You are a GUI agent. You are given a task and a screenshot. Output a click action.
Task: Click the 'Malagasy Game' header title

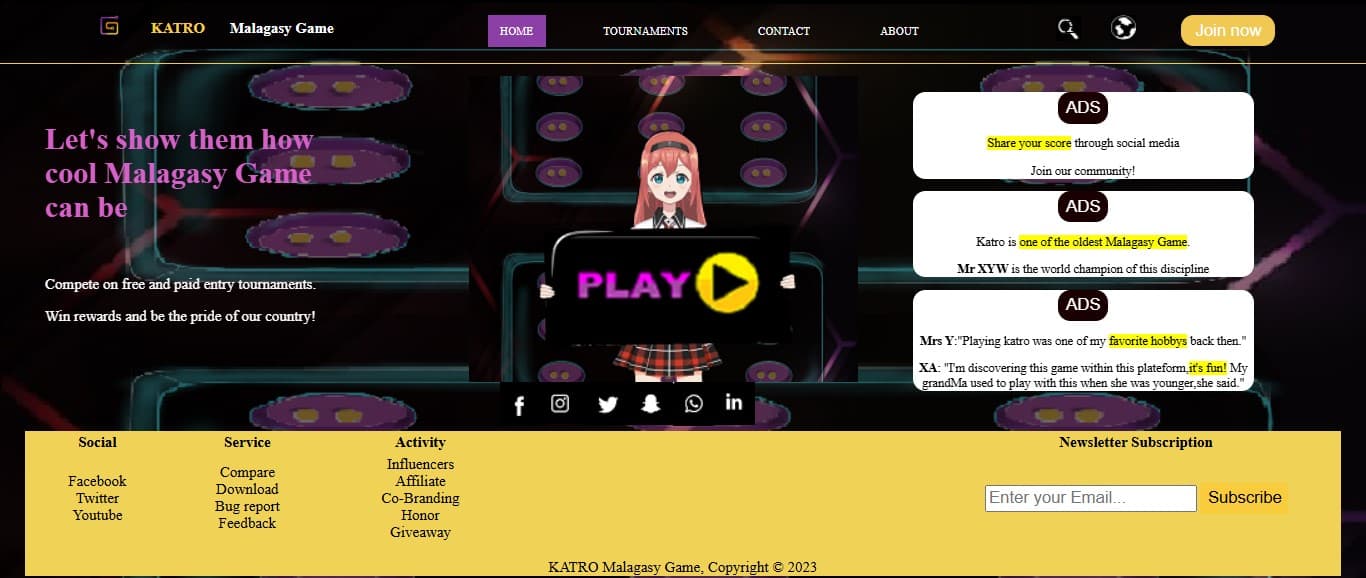coord(282,28)
